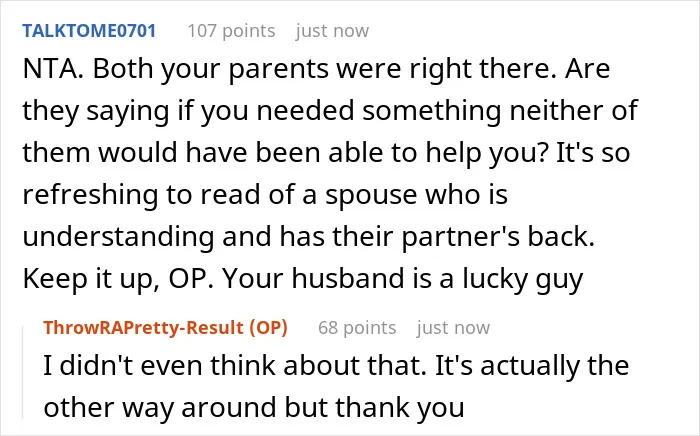Click the "107 points" score label
Viewport: 700px width, 436px height.
tap(231, 31)
